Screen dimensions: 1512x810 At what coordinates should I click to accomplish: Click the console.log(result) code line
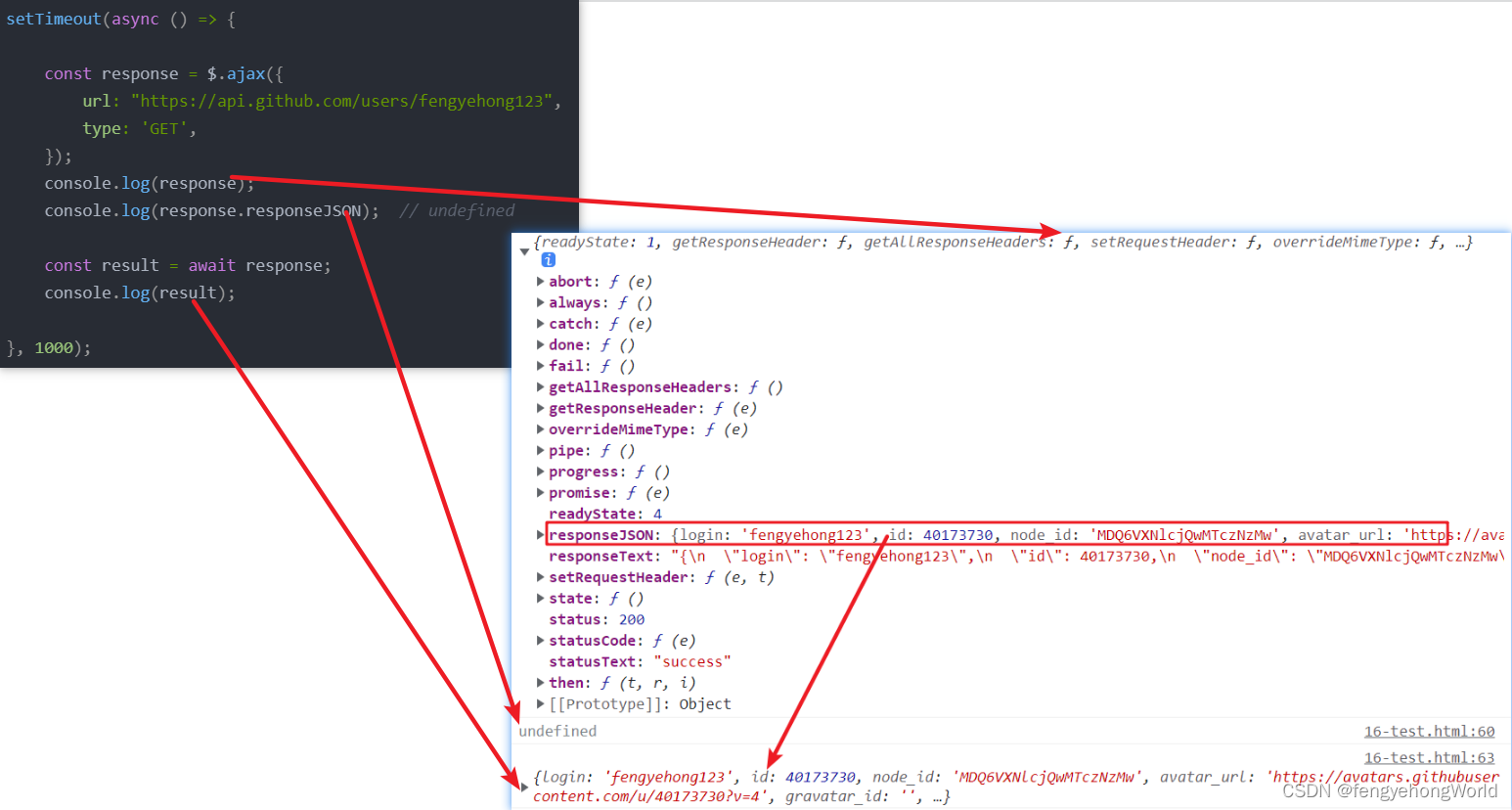(x=140, y=292)
